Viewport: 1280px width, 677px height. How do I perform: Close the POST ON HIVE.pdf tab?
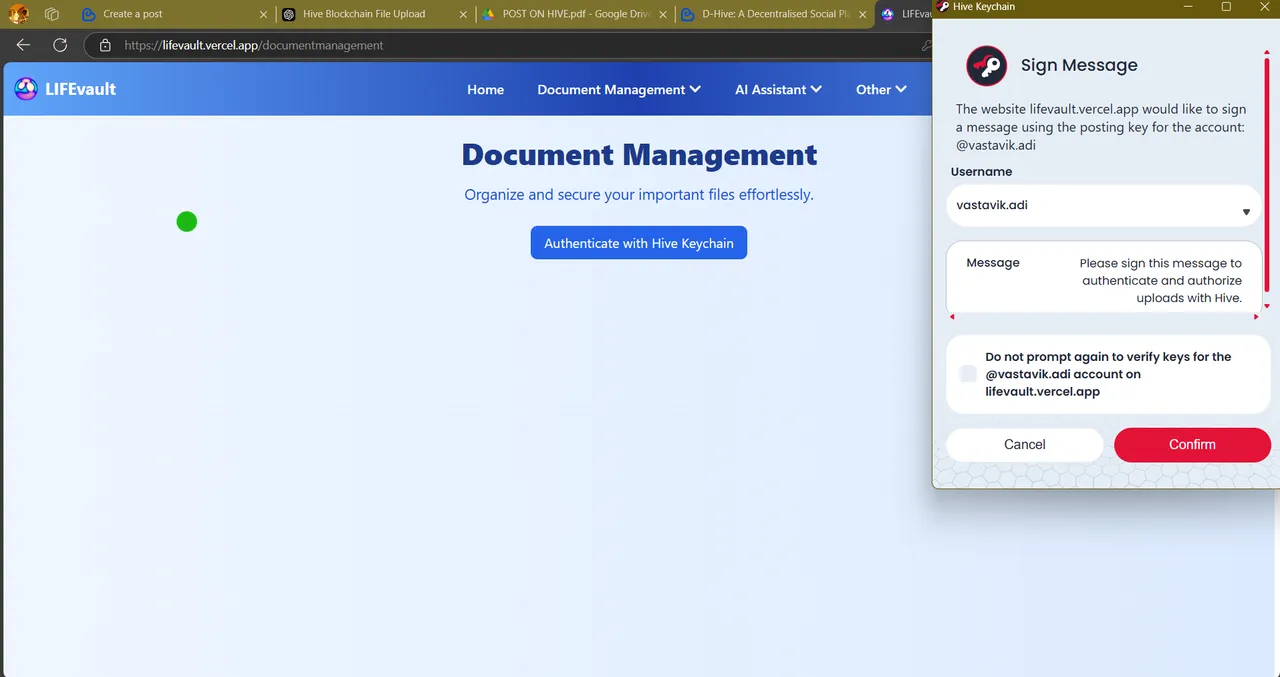point(662,14)
